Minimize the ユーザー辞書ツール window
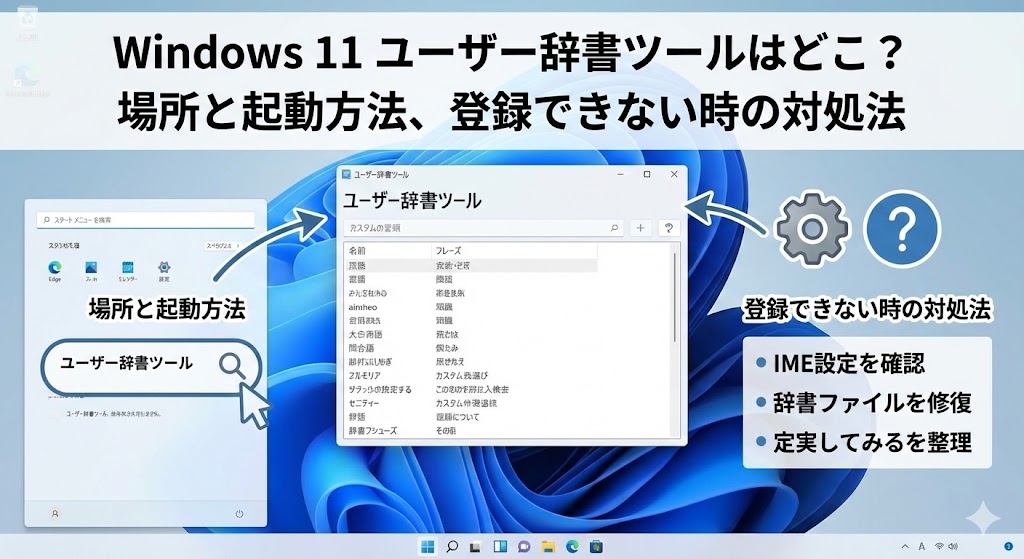1024x559 pixels. (x=620, y=174)
